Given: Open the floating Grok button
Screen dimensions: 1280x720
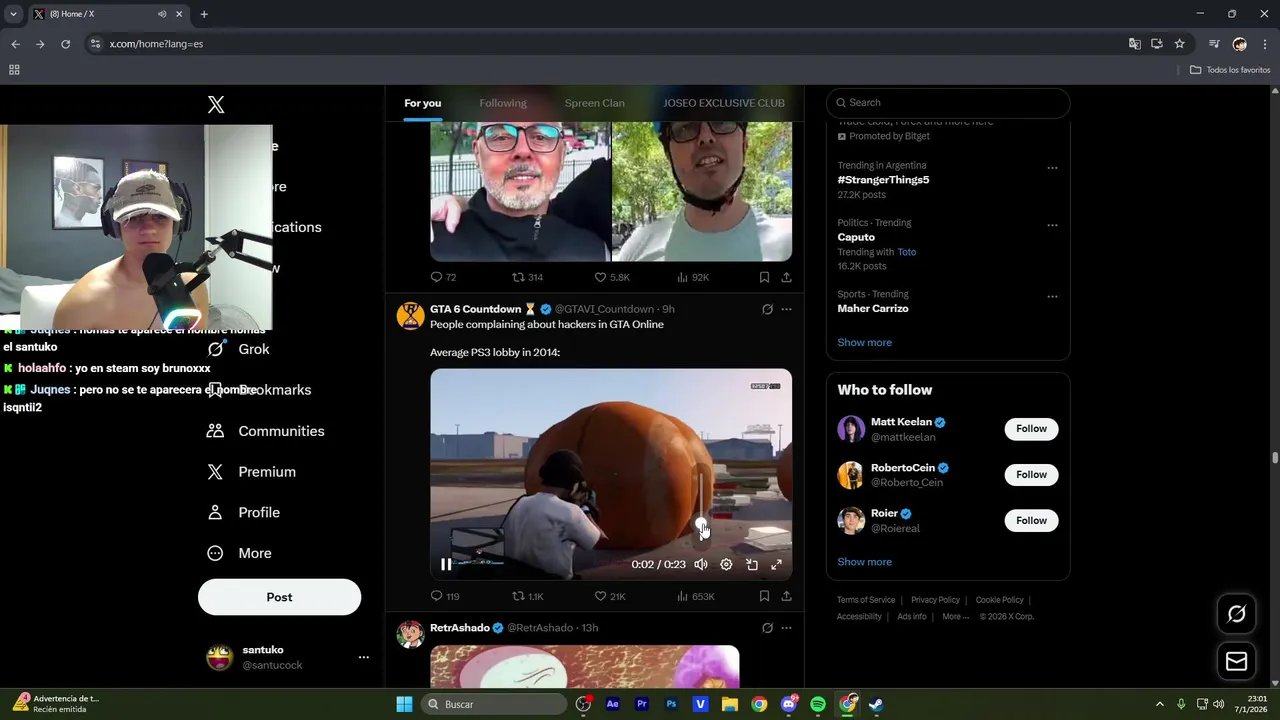Looking at the screenshot, I should coord(1236,614).
